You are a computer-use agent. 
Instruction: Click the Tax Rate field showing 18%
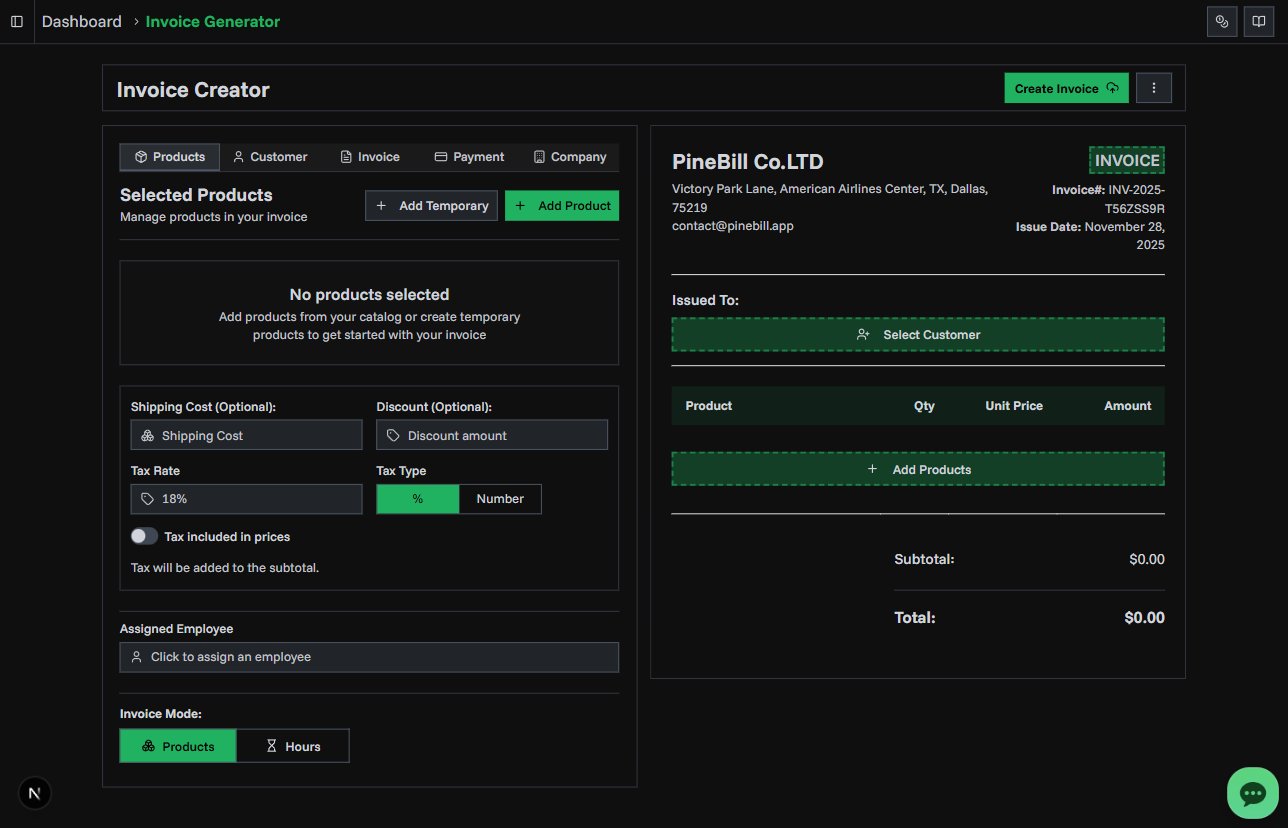(246, 499)
